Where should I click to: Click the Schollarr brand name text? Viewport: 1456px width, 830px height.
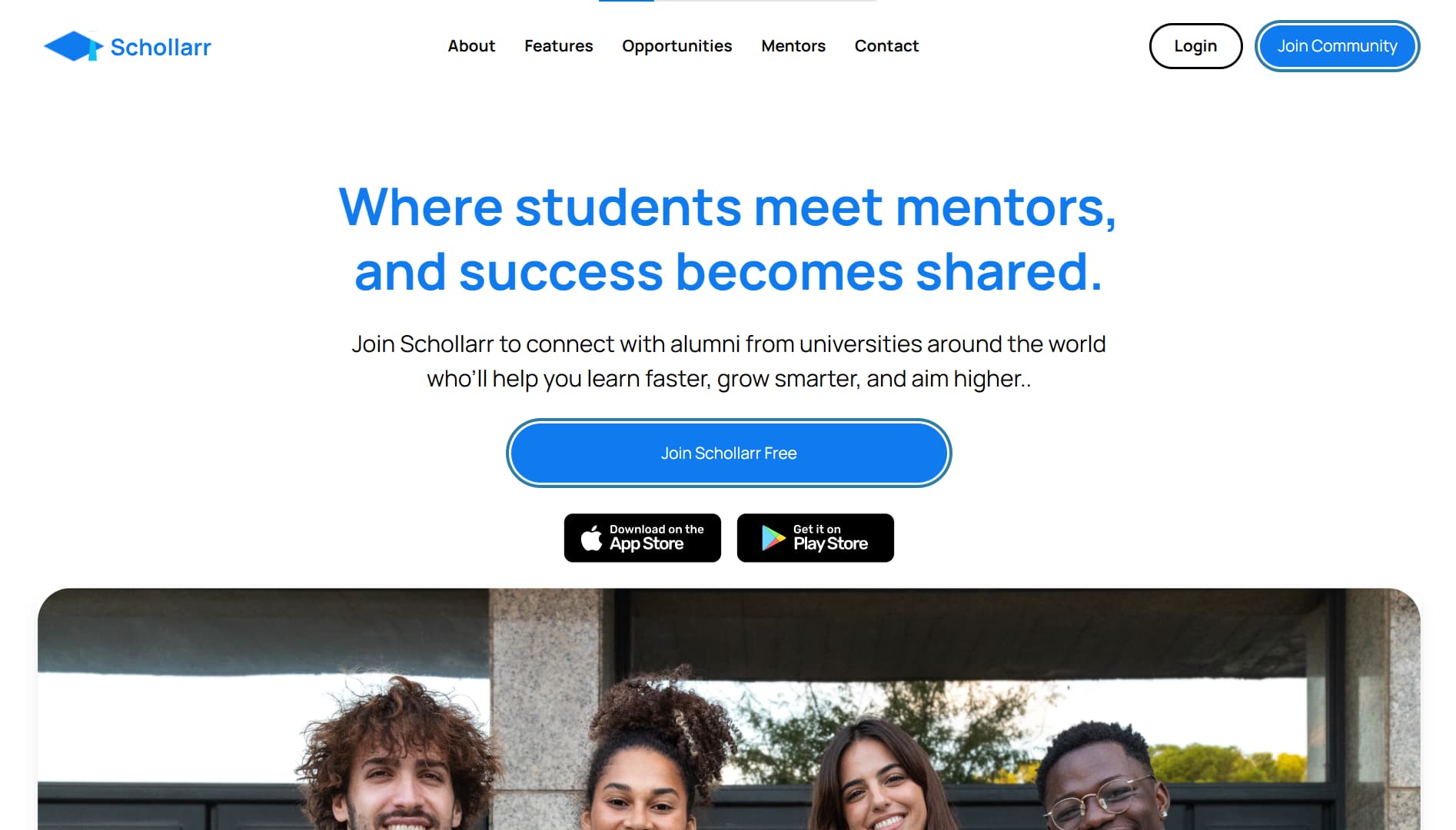[x=161, y=47]
